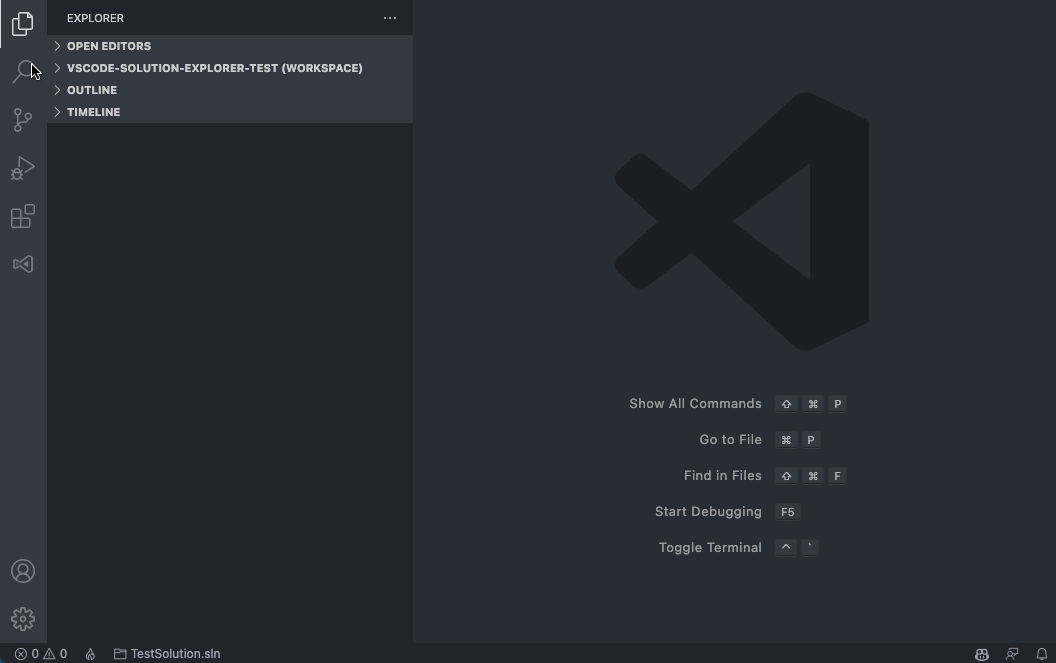
Task: Click the flame icon in the status bar
Action: click(89, 654)
